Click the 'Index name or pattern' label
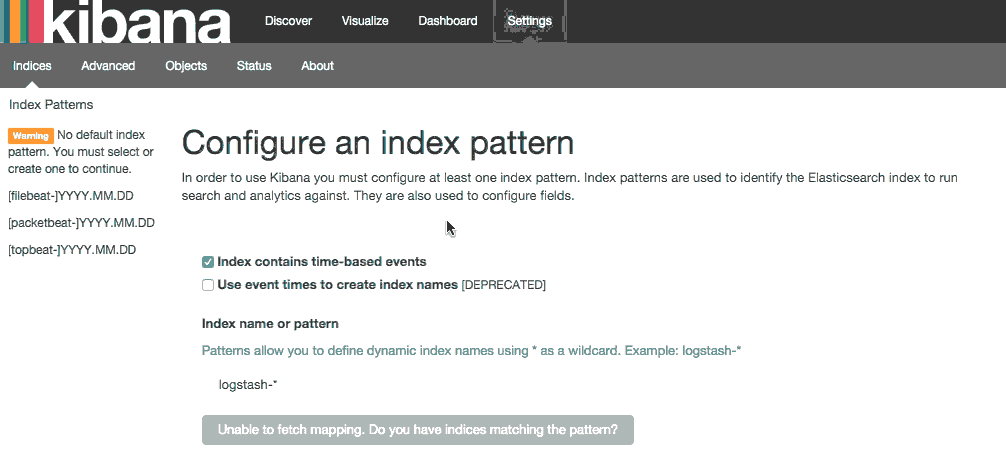 (x=270, y=323)
